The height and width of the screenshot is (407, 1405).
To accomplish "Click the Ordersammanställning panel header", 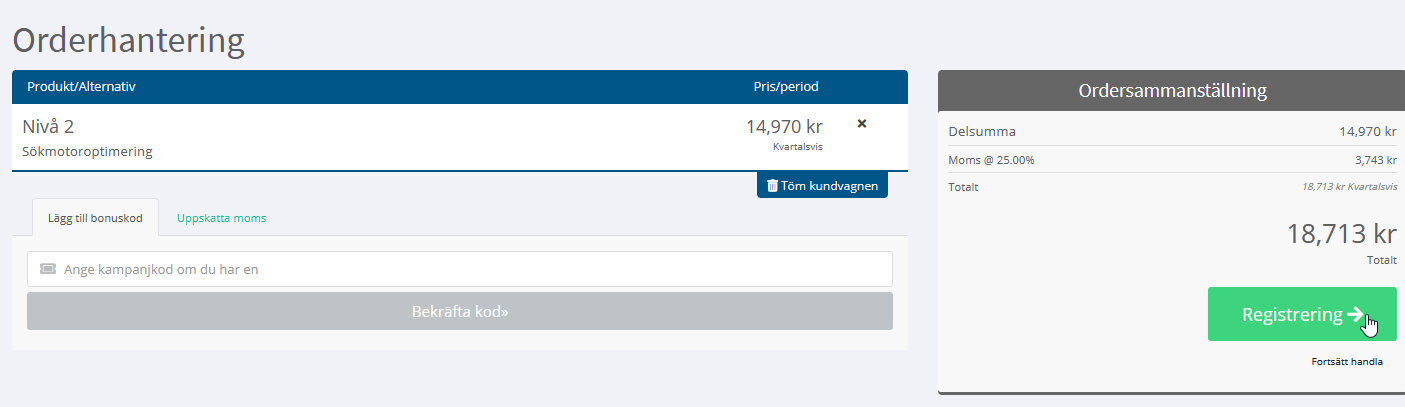I will coord(1172,91).
